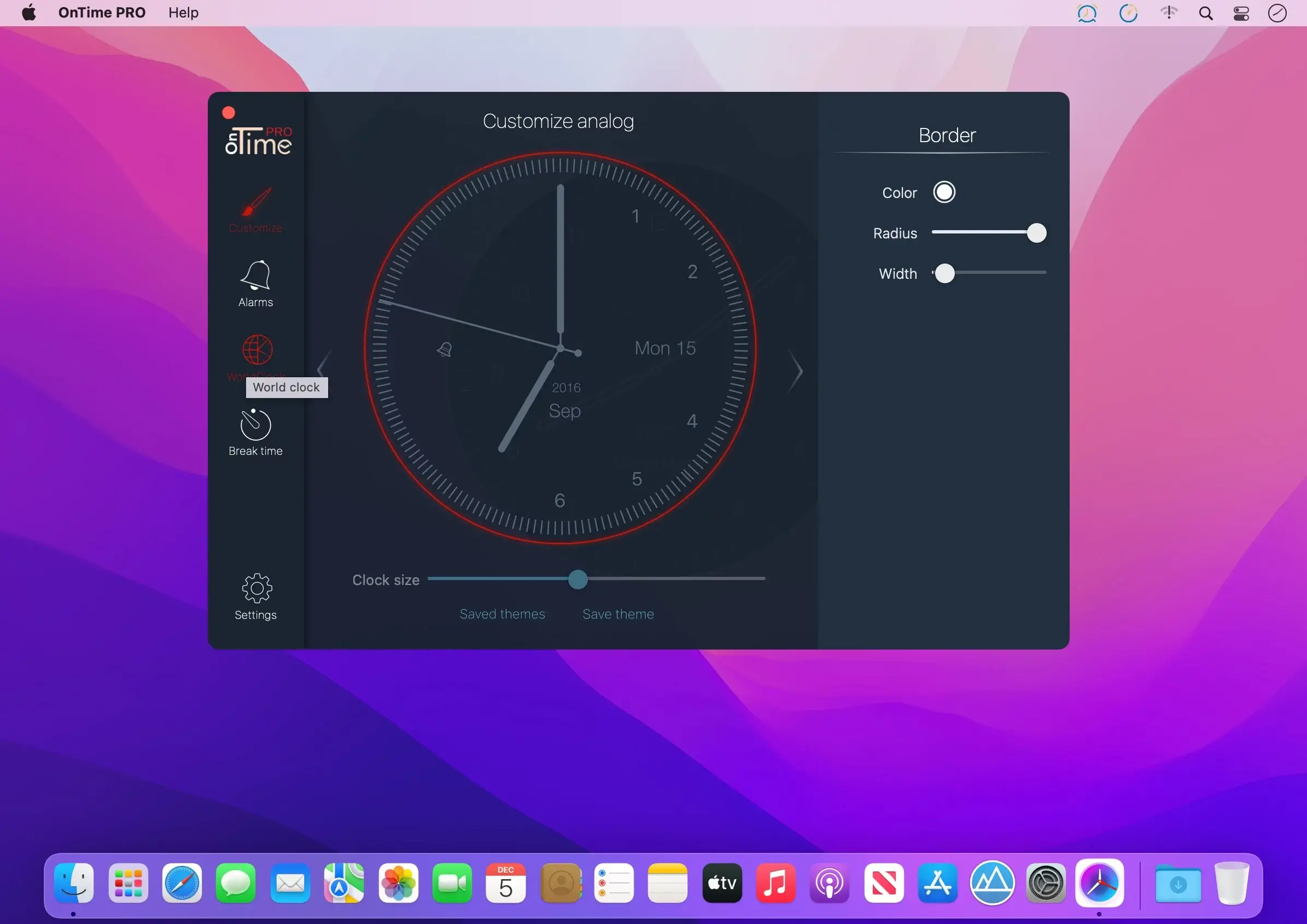
Task: Click the 2016 year label on clock
Action: [566, 388]
